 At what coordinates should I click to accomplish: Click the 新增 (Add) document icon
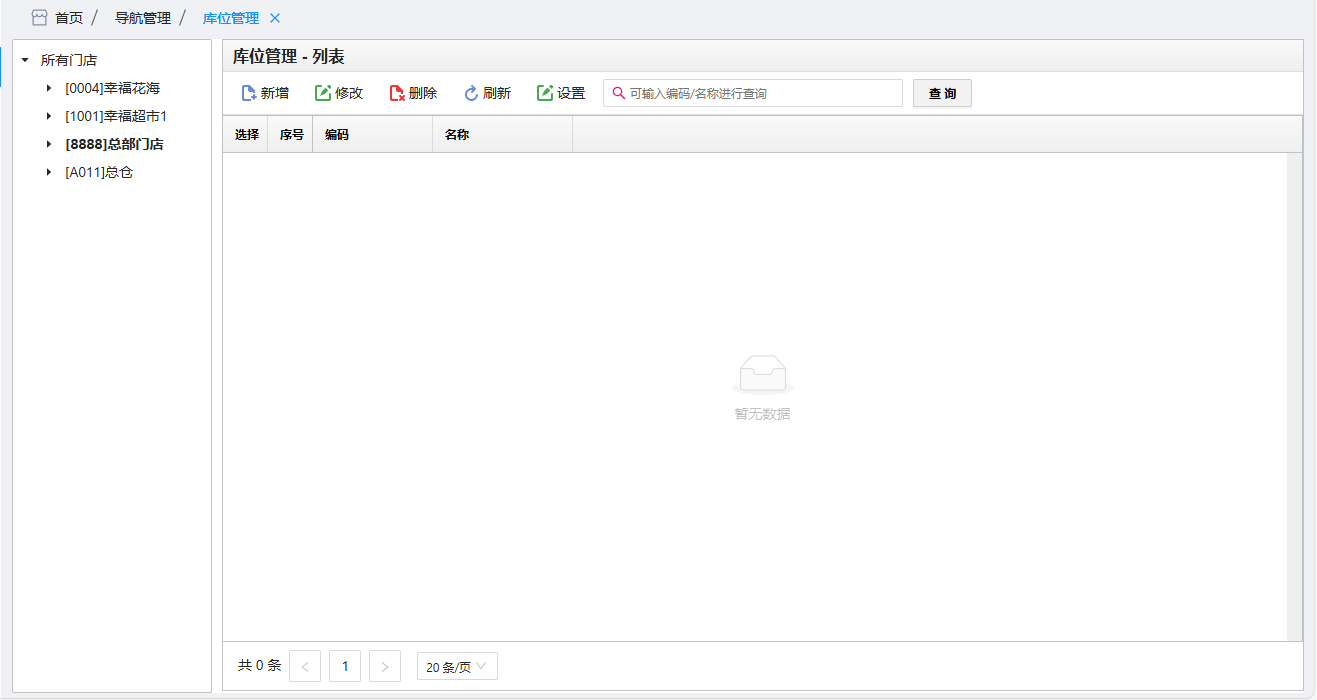[x=248, y=93]
